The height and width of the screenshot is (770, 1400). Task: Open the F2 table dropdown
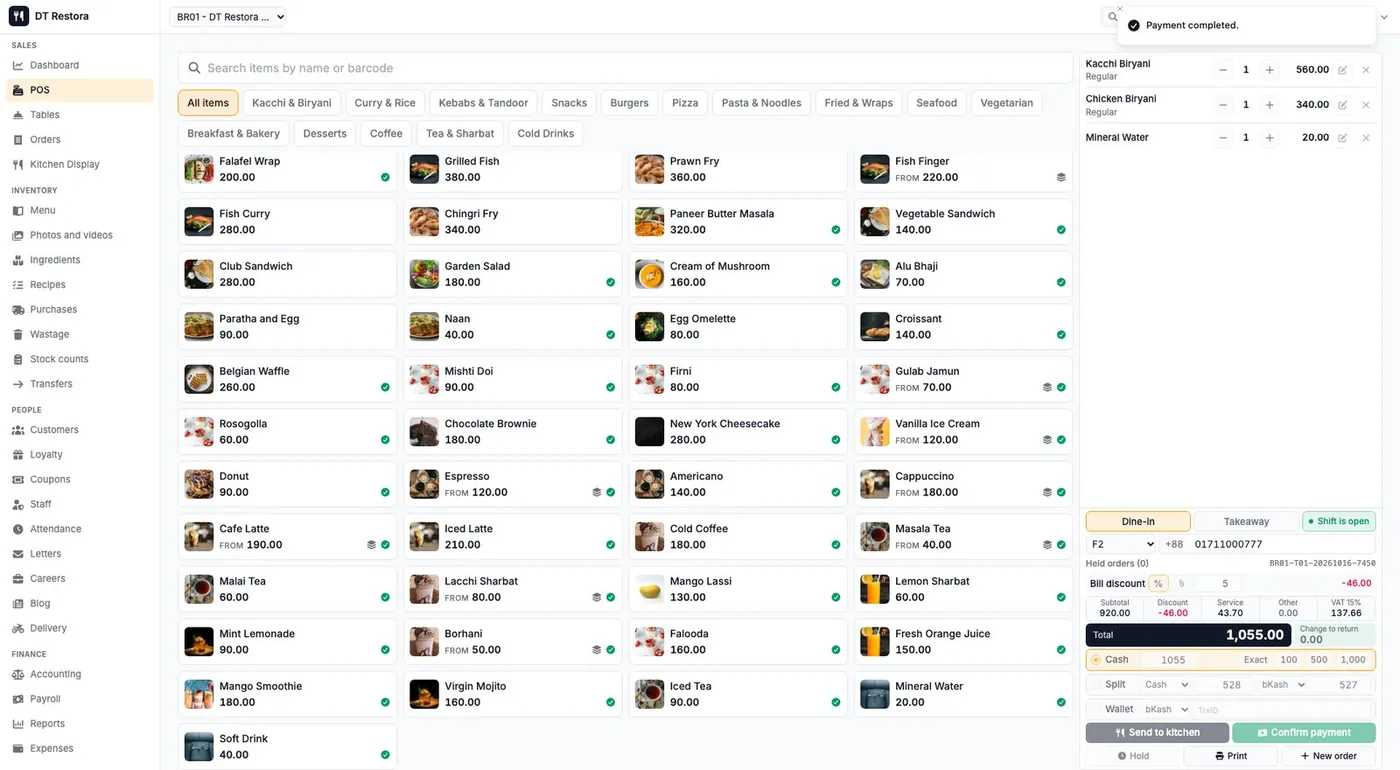click(x=1121, y=545)
